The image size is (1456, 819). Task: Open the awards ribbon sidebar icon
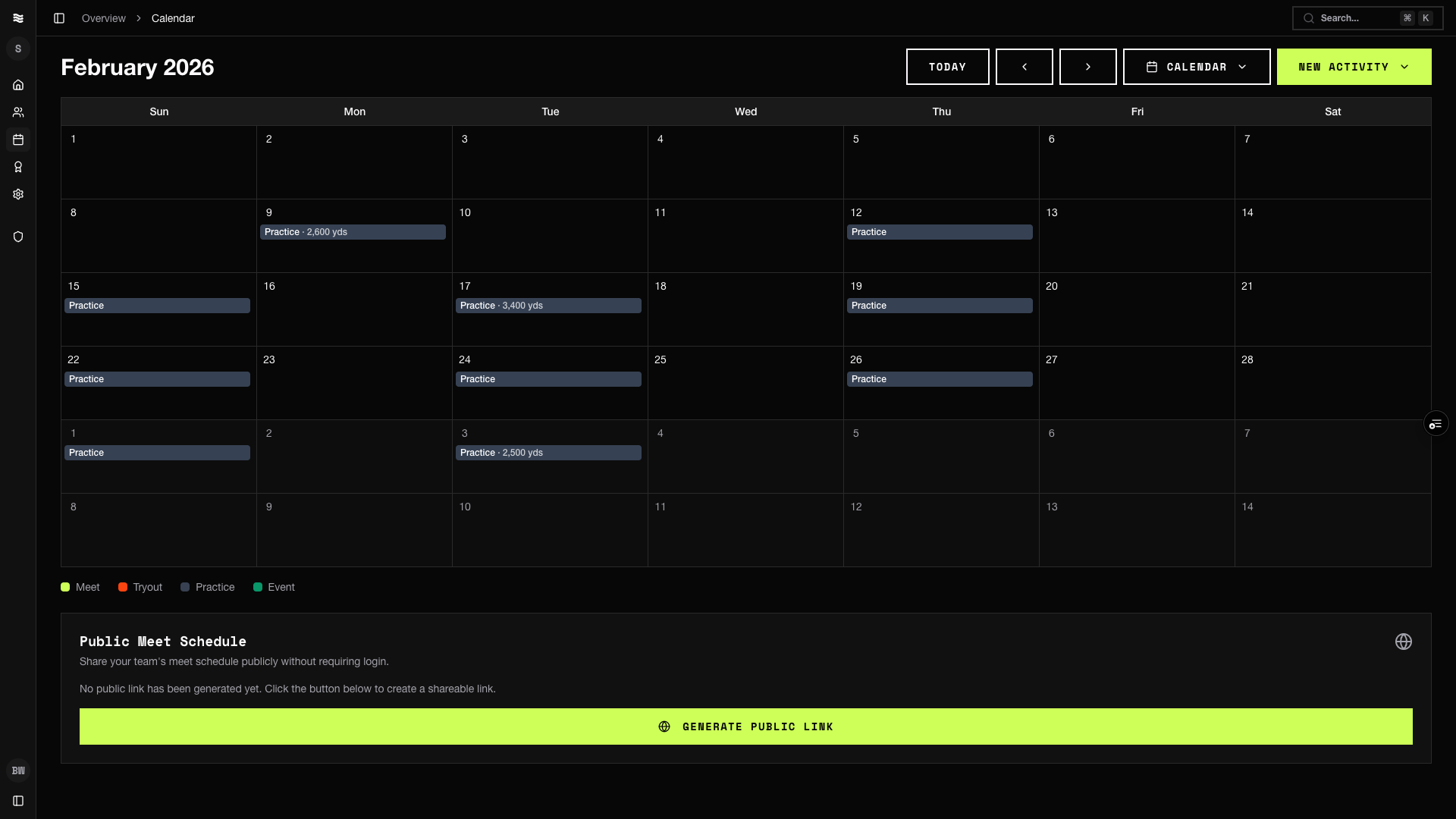click(18, 167)
